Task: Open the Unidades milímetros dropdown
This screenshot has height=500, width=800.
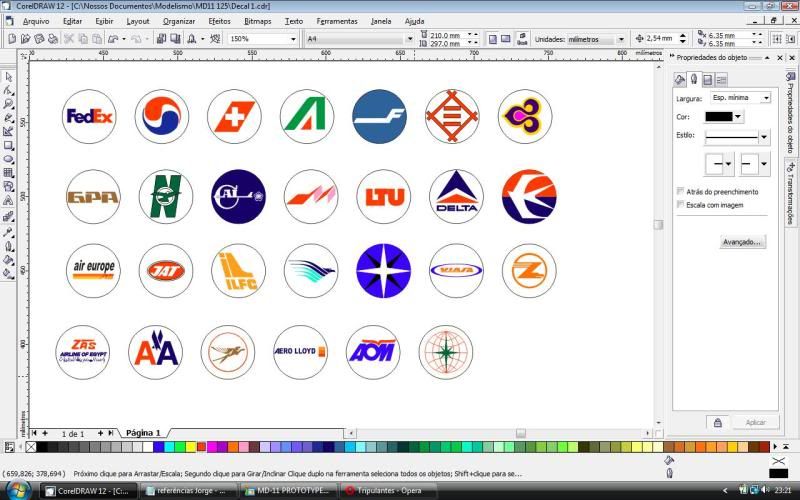Action: pyautogui.click(x=620, y=39)
